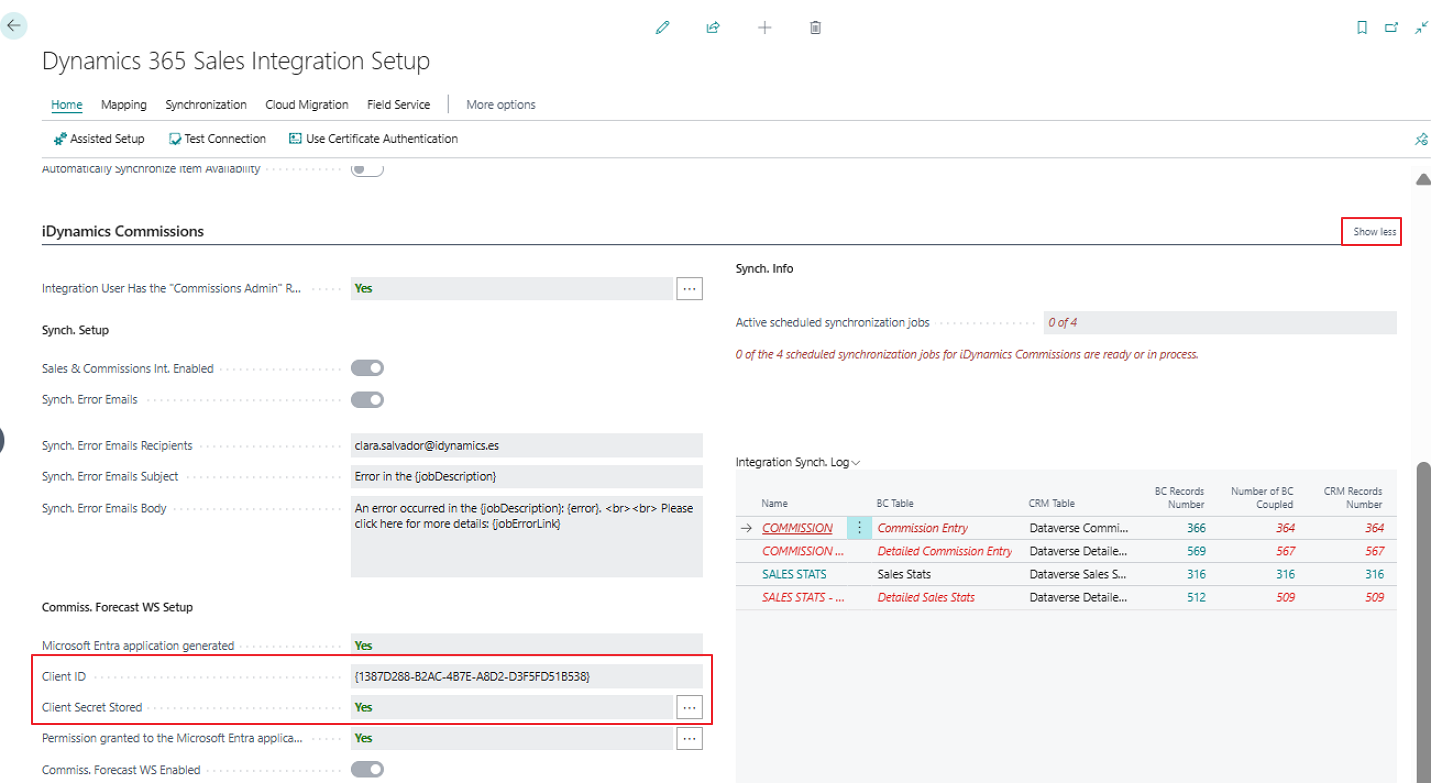Viewport: 1431px width, 783px height.
Task: Click Synch. Error Emails Body text area
Action: point(527,536)
